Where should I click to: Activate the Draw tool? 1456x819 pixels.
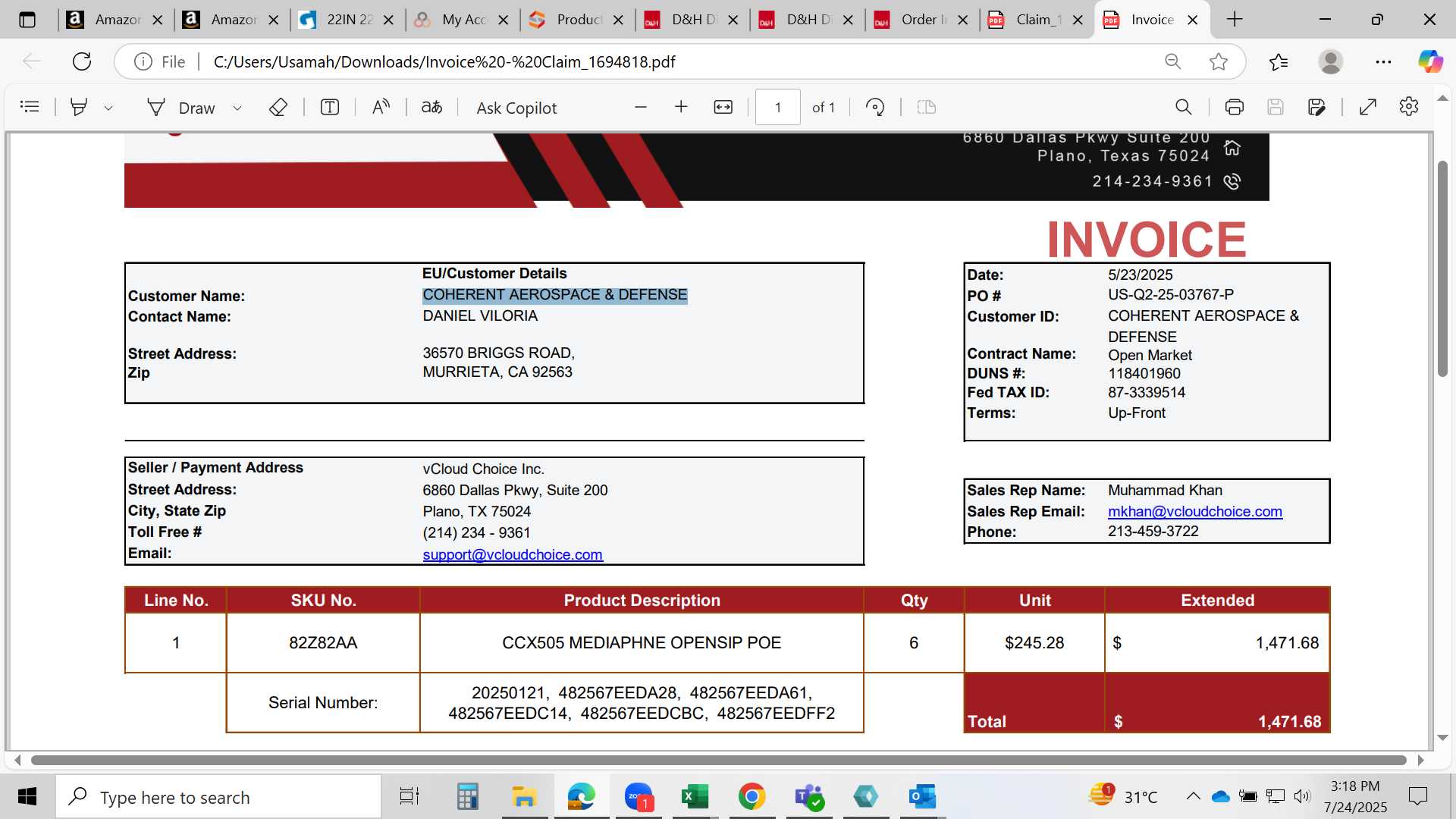(x=180, y=108)
